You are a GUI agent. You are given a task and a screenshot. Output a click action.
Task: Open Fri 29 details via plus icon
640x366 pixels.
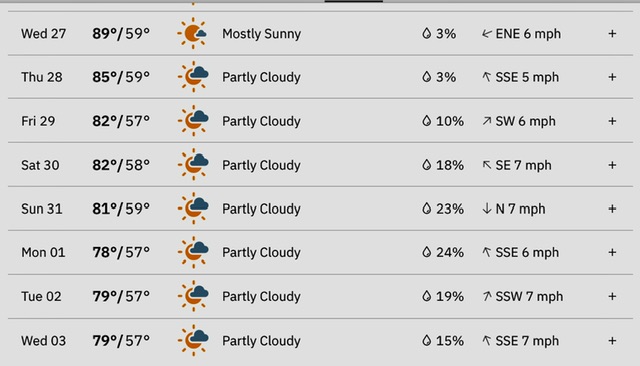(612, 121)
